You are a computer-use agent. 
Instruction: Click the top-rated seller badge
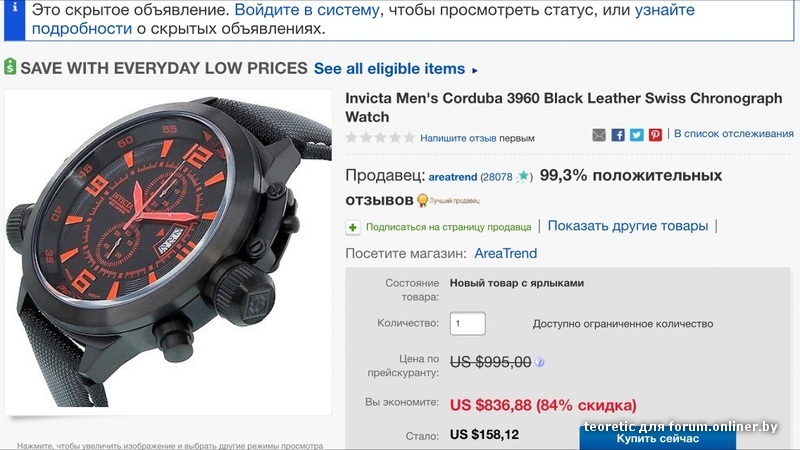(448, 201)
